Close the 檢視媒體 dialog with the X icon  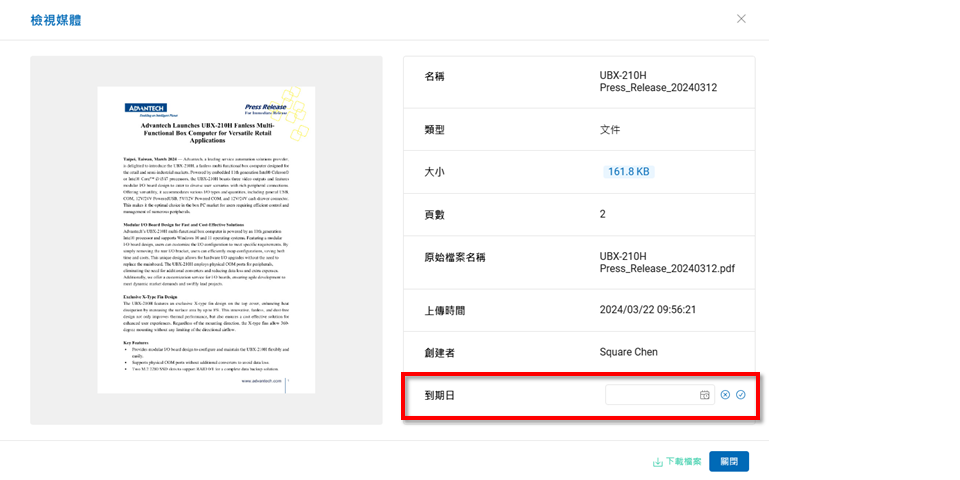pyautogui.click(x=741, y=19)
